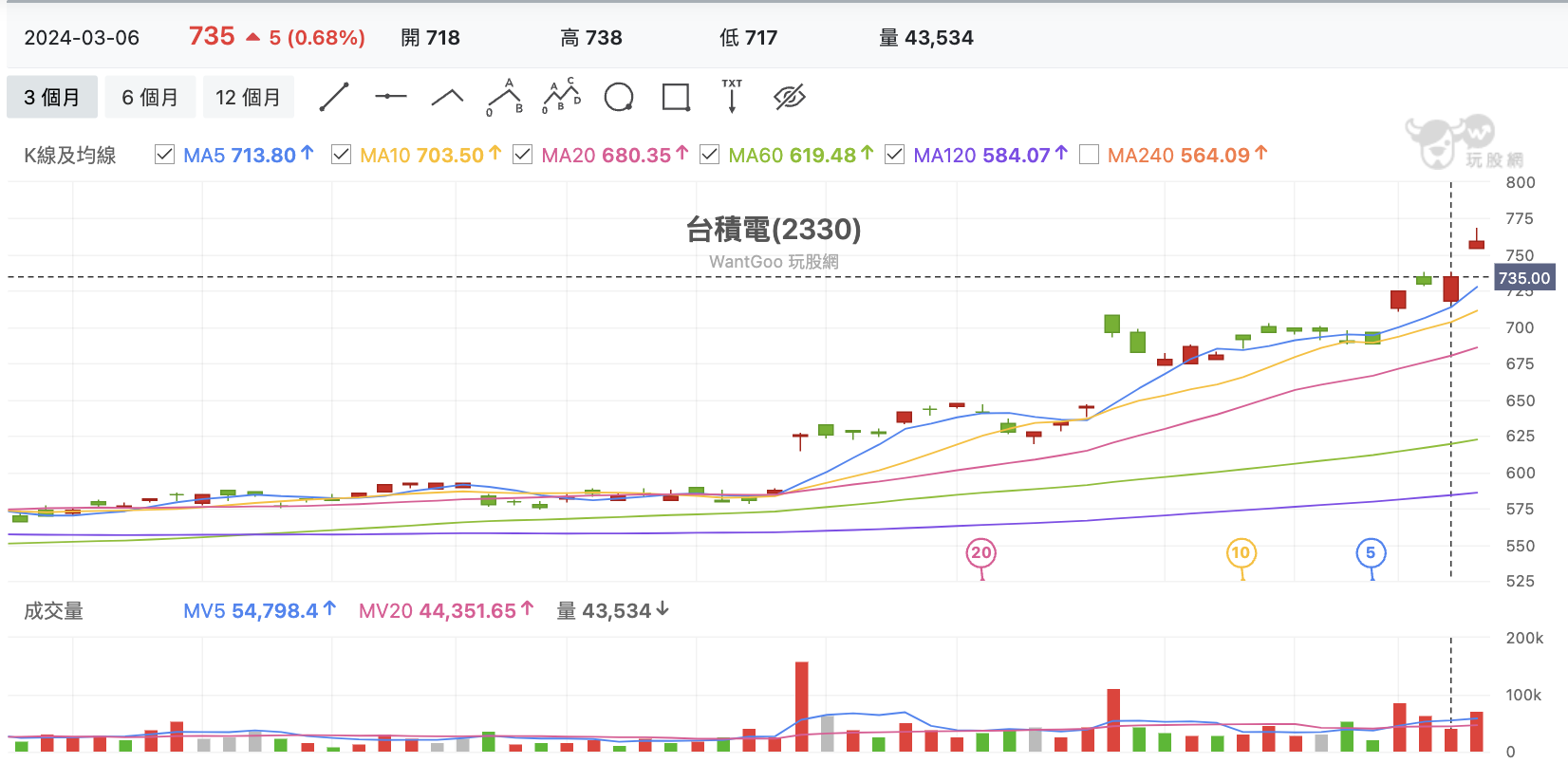This screenshot has width=1568, height=763.
Task: Select the 3 個月 range button
Action: [x=52, y=97]
